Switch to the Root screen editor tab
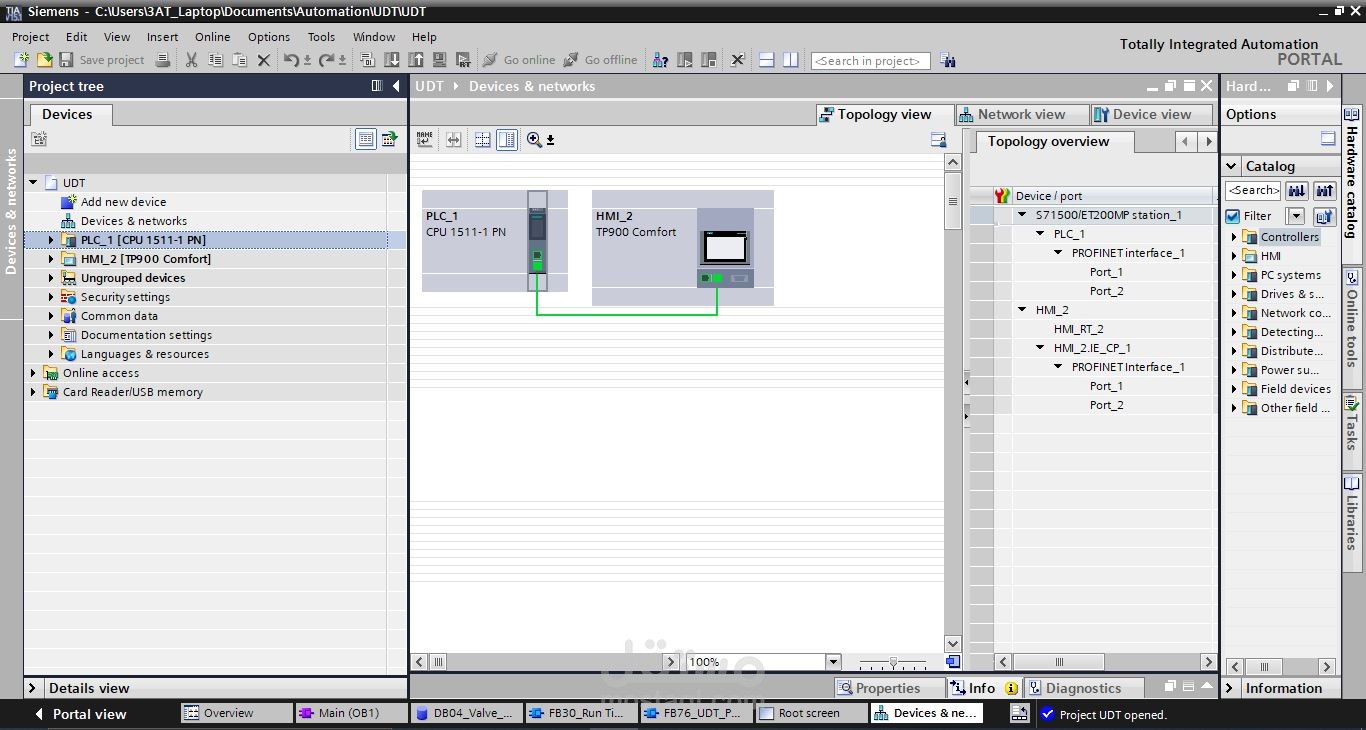The width and height of the screenshot is (1366, 730). [811, 713]
